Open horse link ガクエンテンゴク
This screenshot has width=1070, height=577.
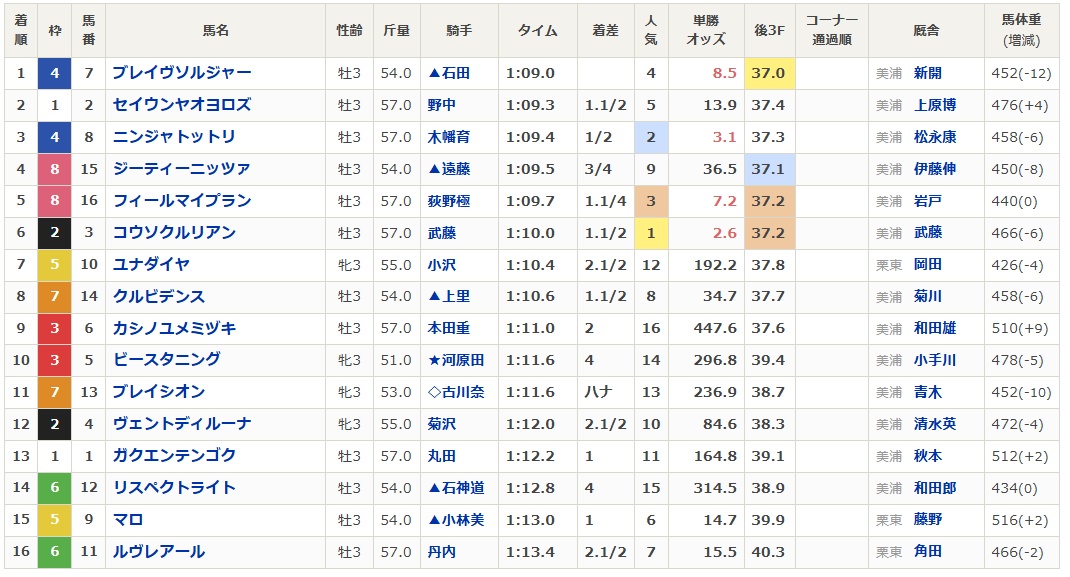(174, 456)
